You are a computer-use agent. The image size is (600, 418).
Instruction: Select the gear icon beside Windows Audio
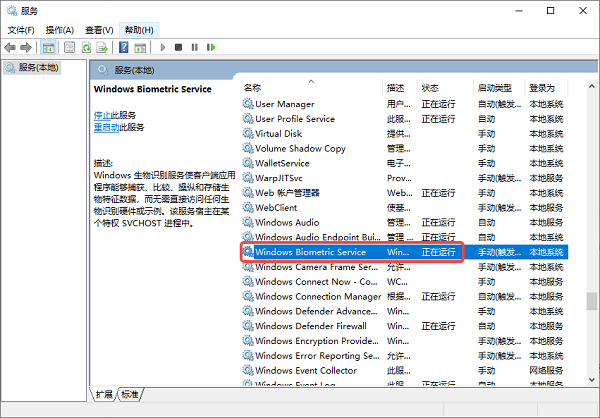pos(248,222)
